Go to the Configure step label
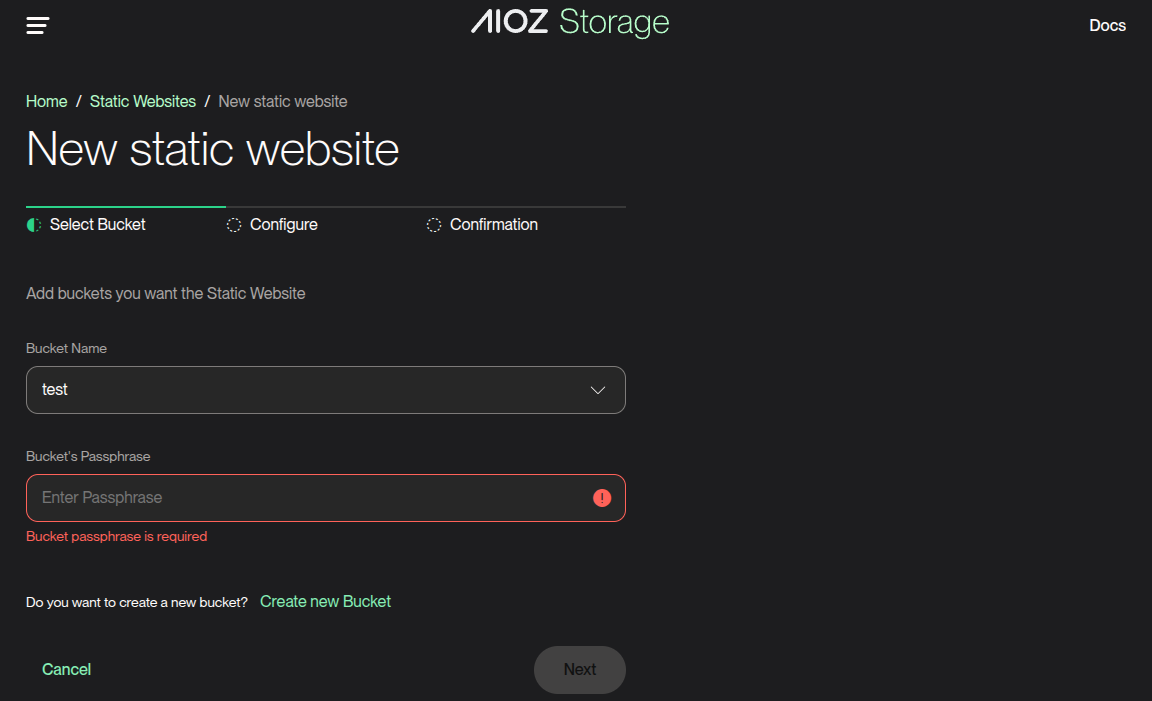Image resolution: width=1152 pixels, height=701 pixels. tap(284, 225)
